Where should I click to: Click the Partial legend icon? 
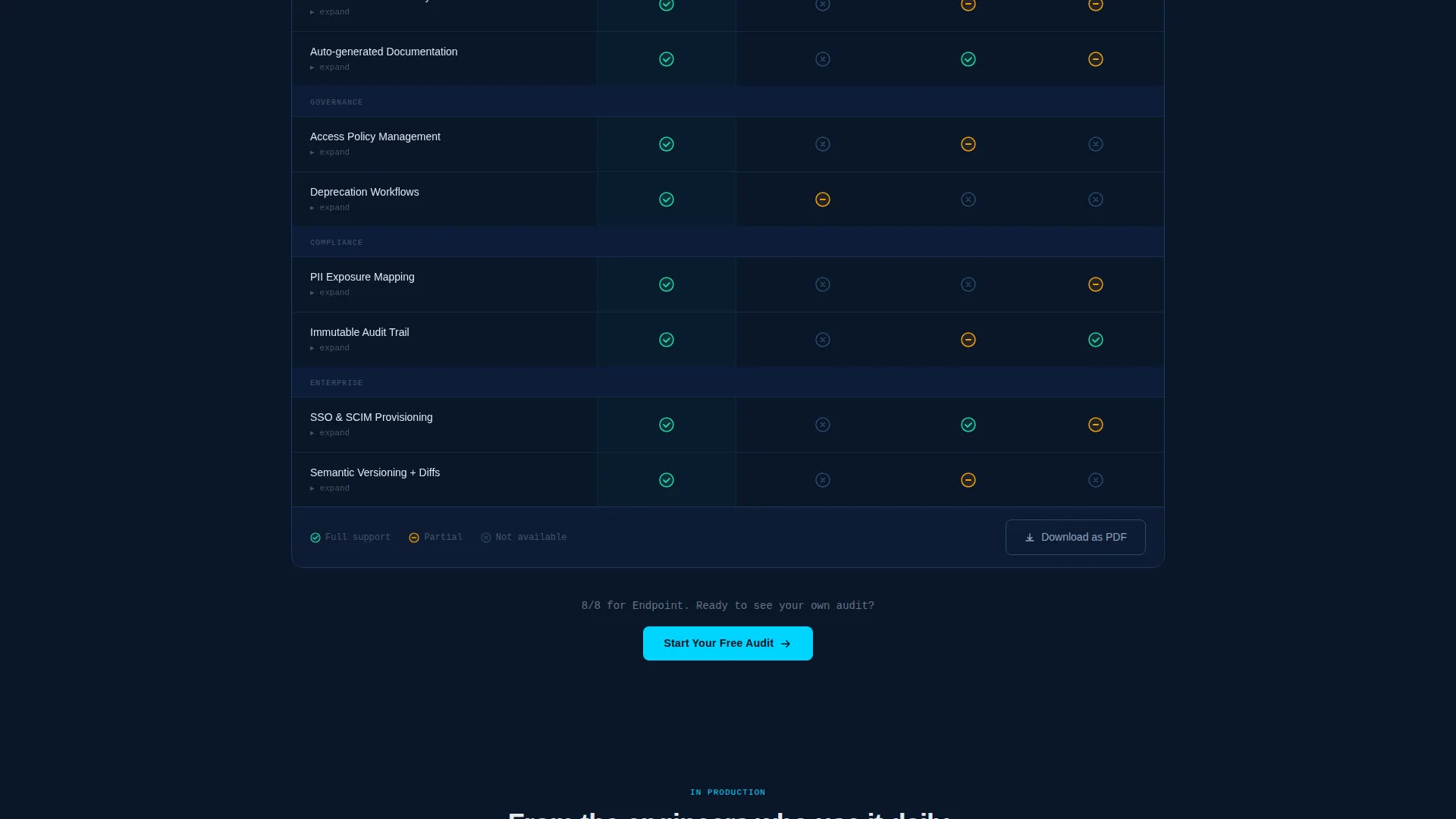pos(414,538)
